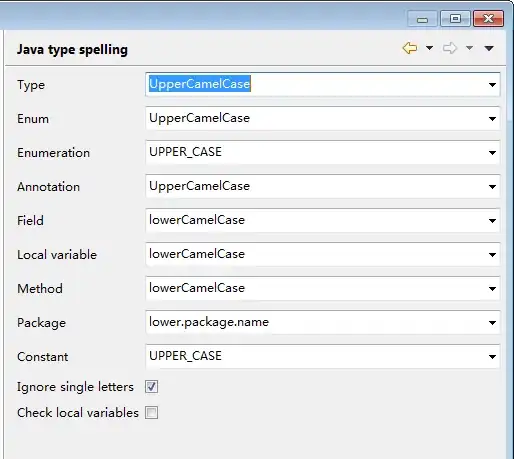
Task: Toggle the Ignore single letters checkbox
Action: 151,387
